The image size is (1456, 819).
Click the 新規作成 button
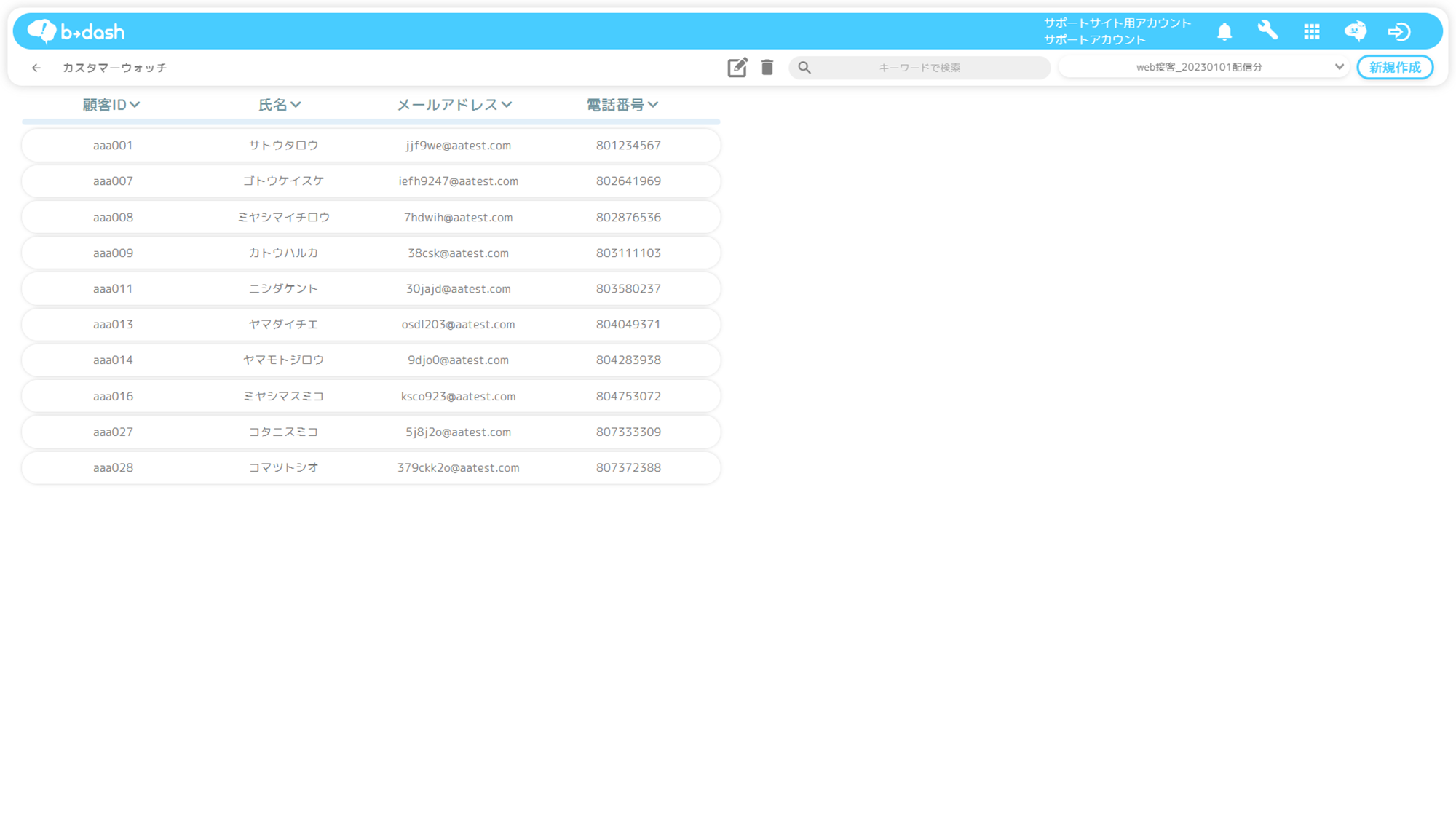[1394, 67]
